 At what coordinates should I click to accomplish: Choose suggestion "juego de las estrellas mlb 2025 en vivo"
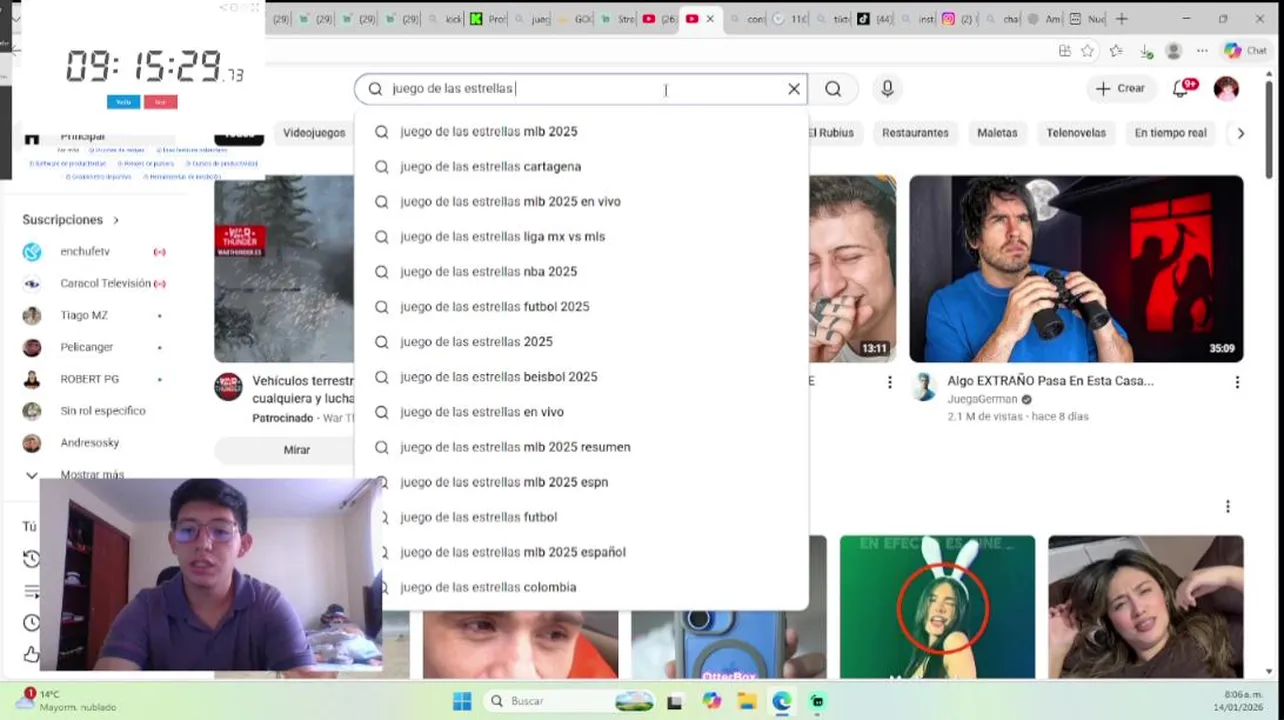580,202
